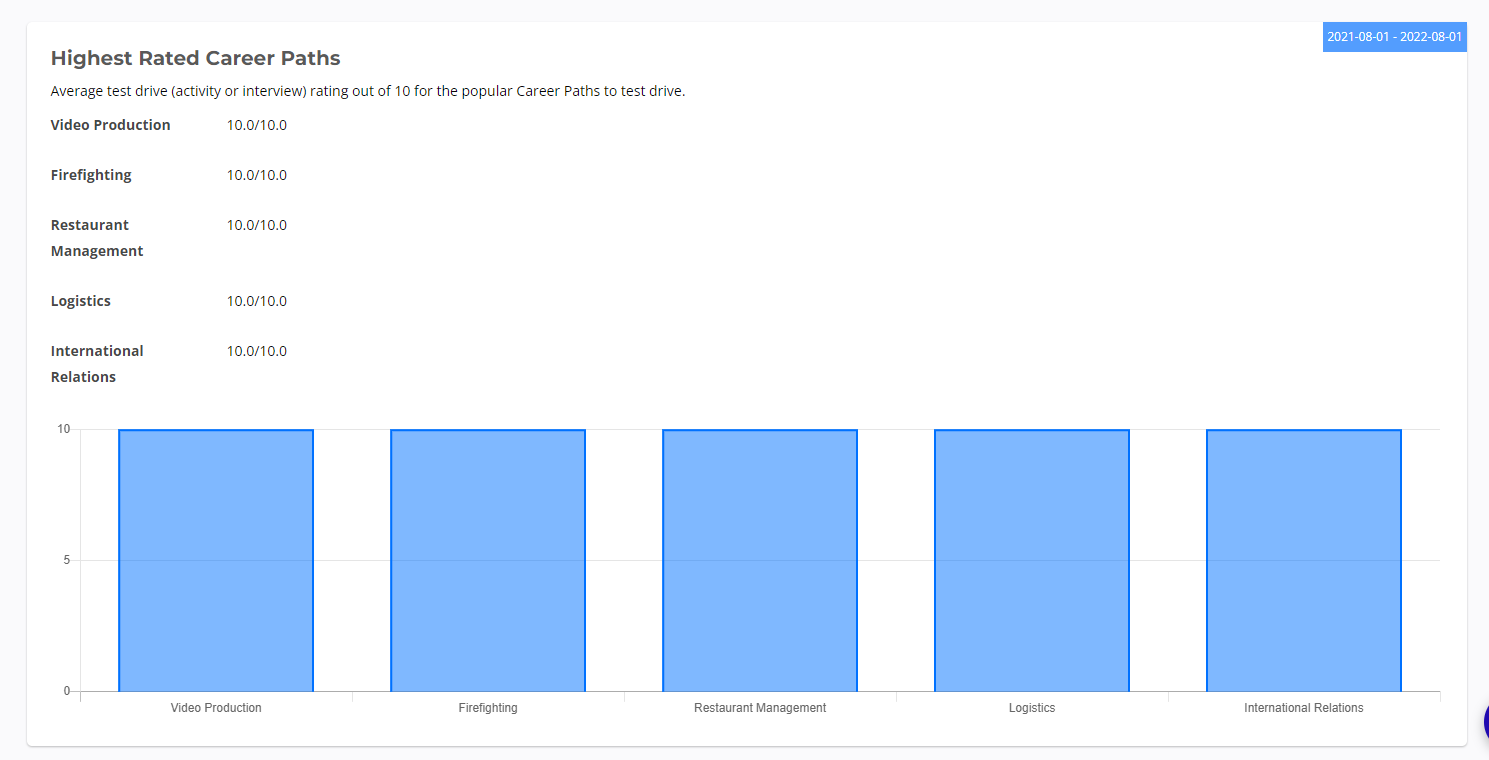Click Restaurant Management label in ratings list
Viewport: 1489px width, 760px height.
click(x=97, y=238)
